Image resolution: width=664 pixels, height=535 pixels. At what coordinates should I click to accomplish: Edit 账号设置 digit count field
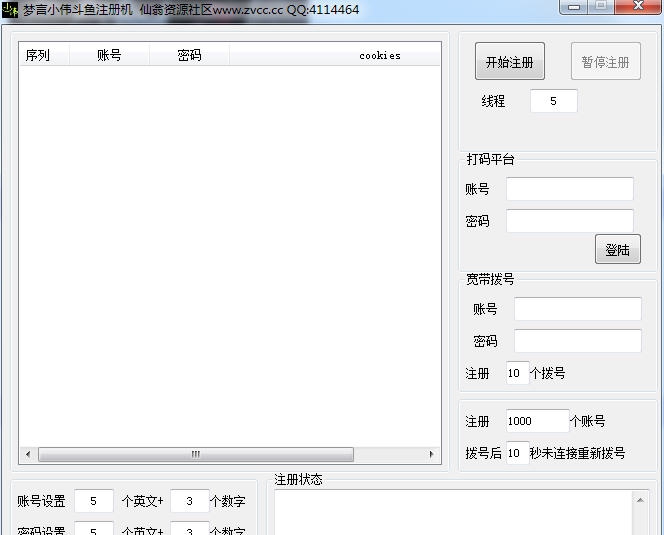[190, 501]
